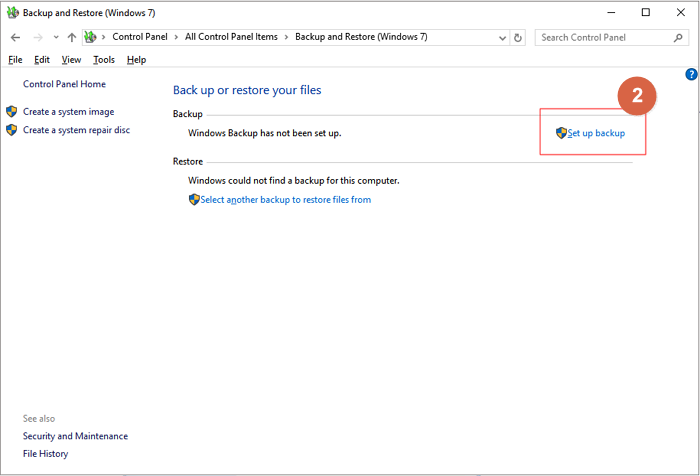Open Create a system image
700x476 pixels.
point(68,112)
